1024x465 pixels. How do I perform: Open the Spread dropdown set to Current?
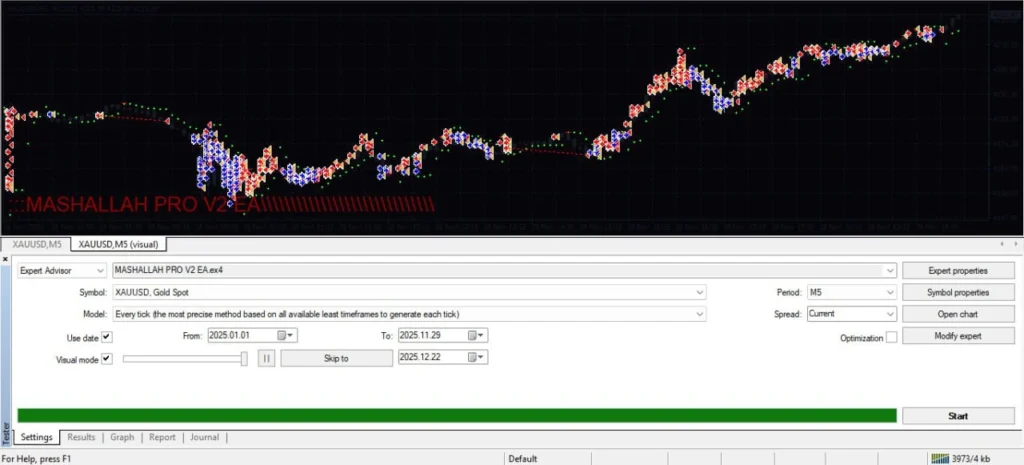coord(889,314)
